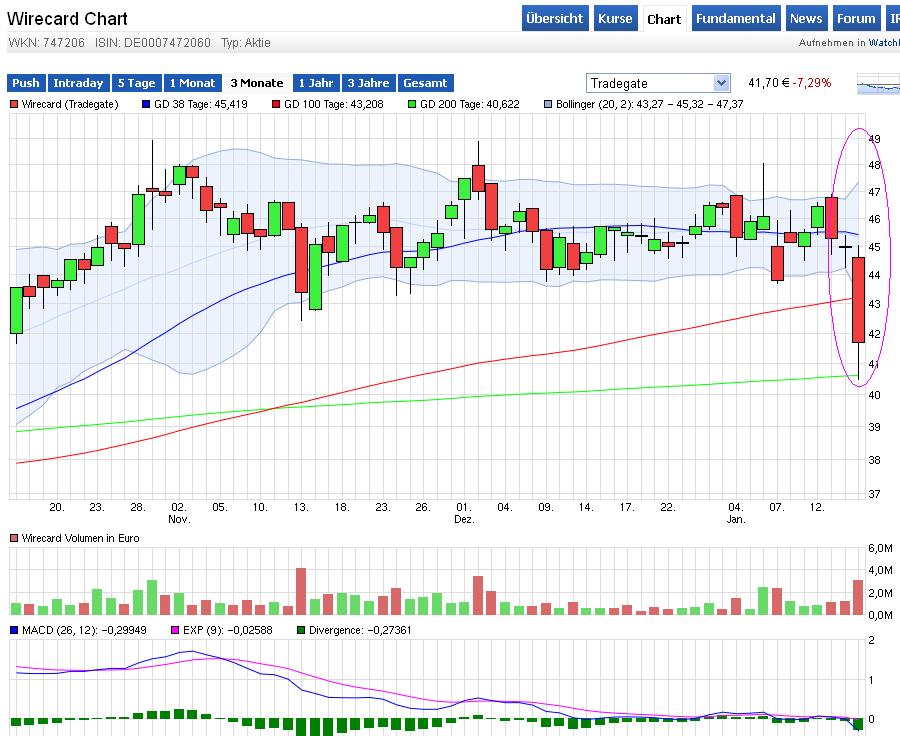Select the 3 Jahre timeframe
This screenshot has height=736, width=900.
(368, 83)
